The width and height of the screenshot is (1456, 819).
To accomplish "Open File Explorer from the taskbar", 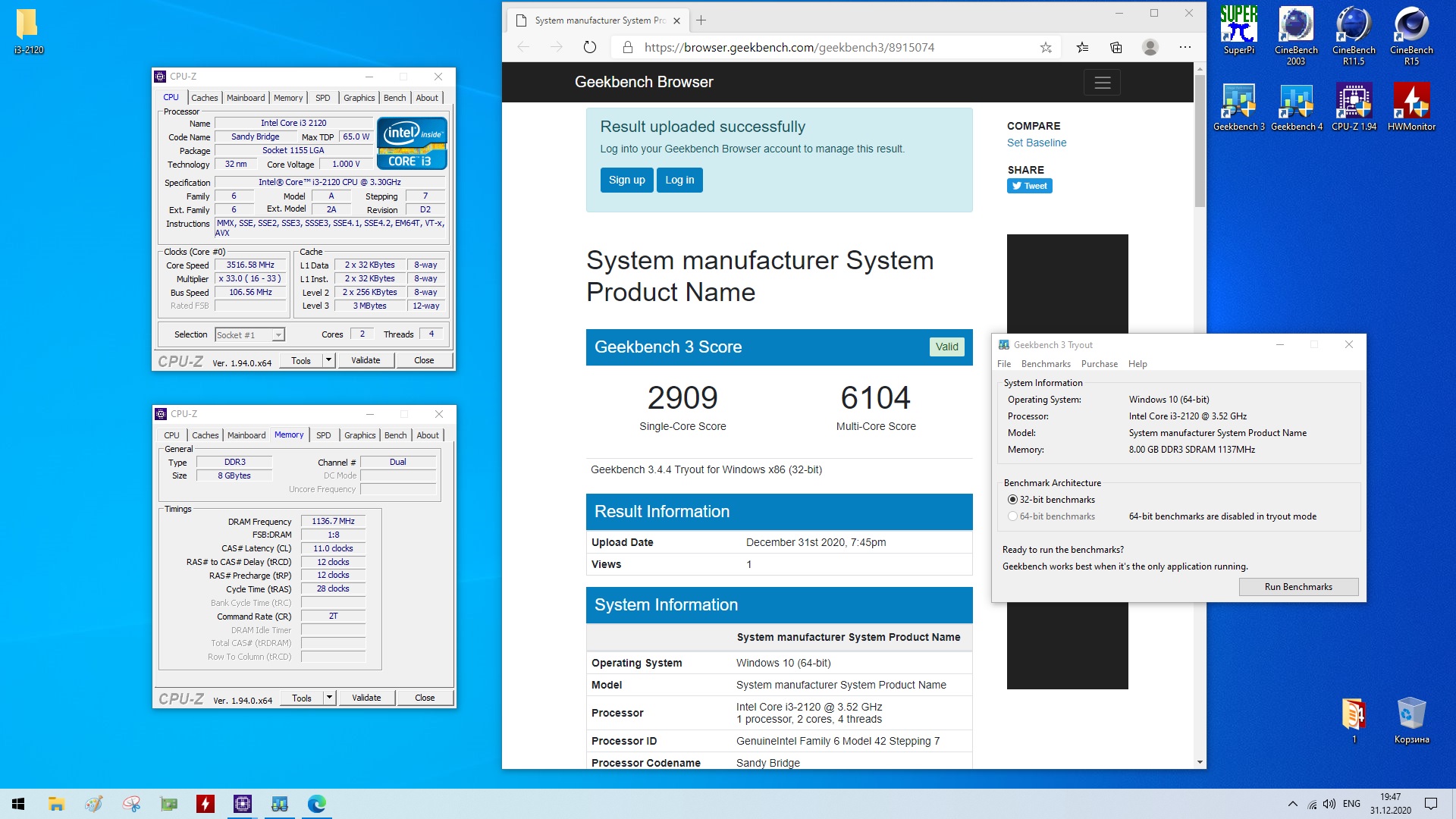I will tap(56, 804).
